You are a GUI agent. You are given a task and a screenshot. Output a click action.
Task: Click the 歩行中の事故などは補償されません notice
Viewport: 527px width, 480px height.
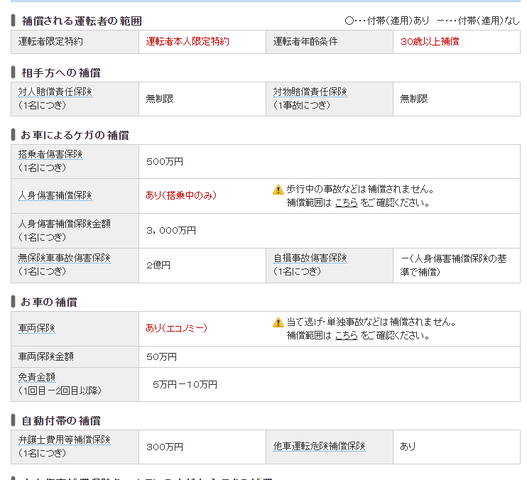pyautogui.click(x=360, y=190)
